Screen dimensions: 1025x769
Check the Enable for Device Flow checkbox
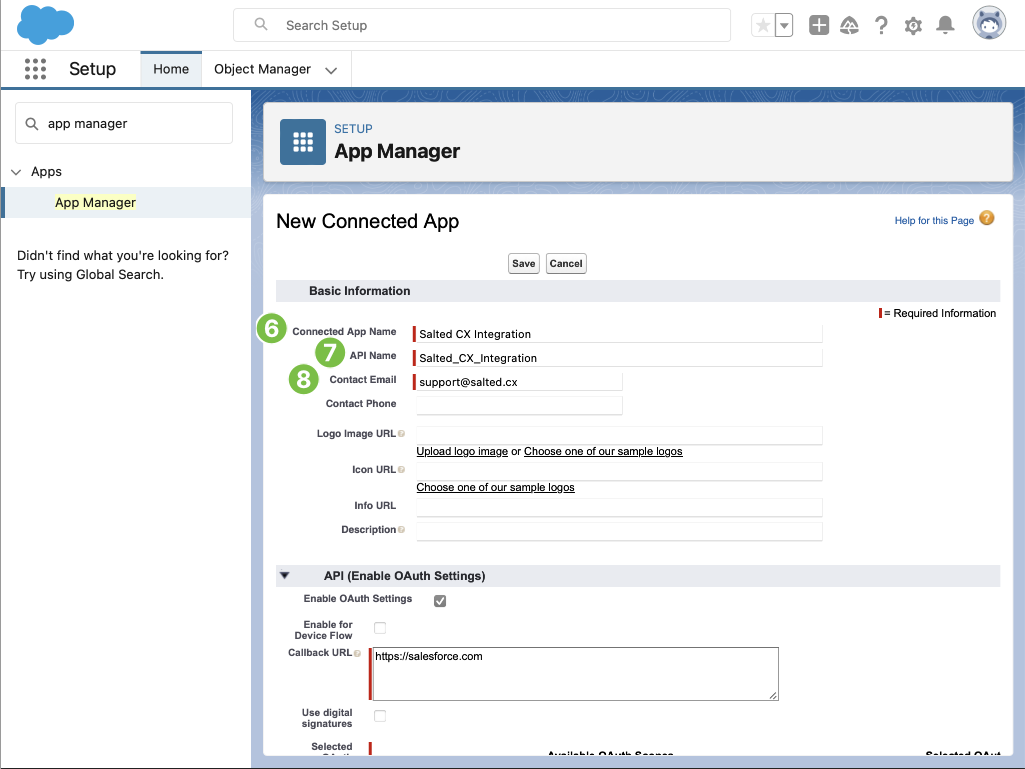click(x=380, y=628)
